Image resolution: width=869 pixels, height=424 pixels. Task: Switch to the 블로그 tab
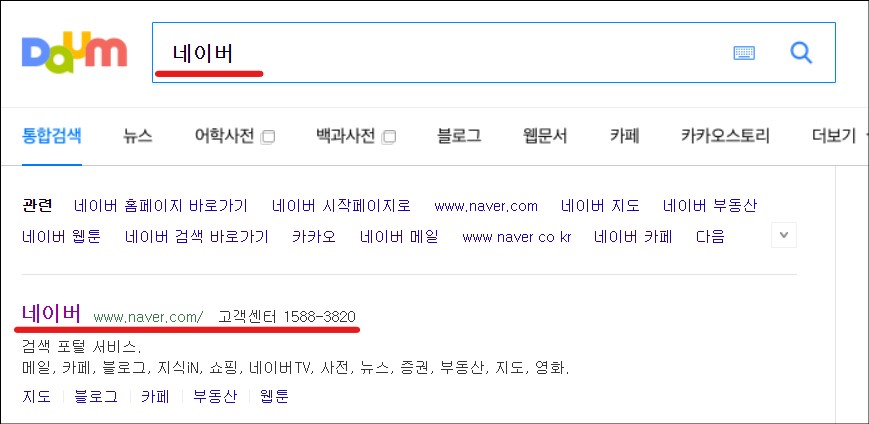459,136
